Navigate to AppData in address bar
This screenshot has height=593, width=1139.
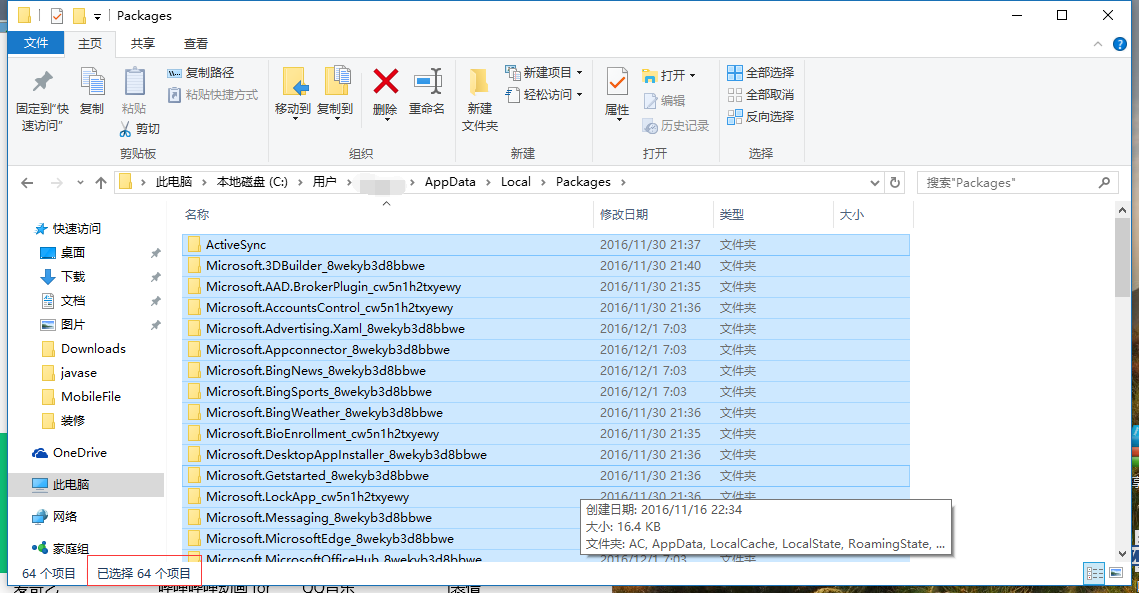point(450,182)
